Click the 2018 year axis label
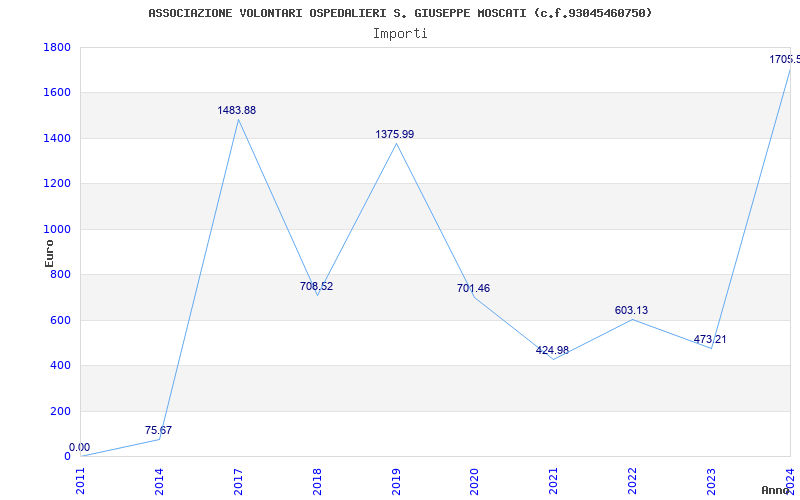The width and height of the screenshot is (800, 500). [x=317, y=482]
